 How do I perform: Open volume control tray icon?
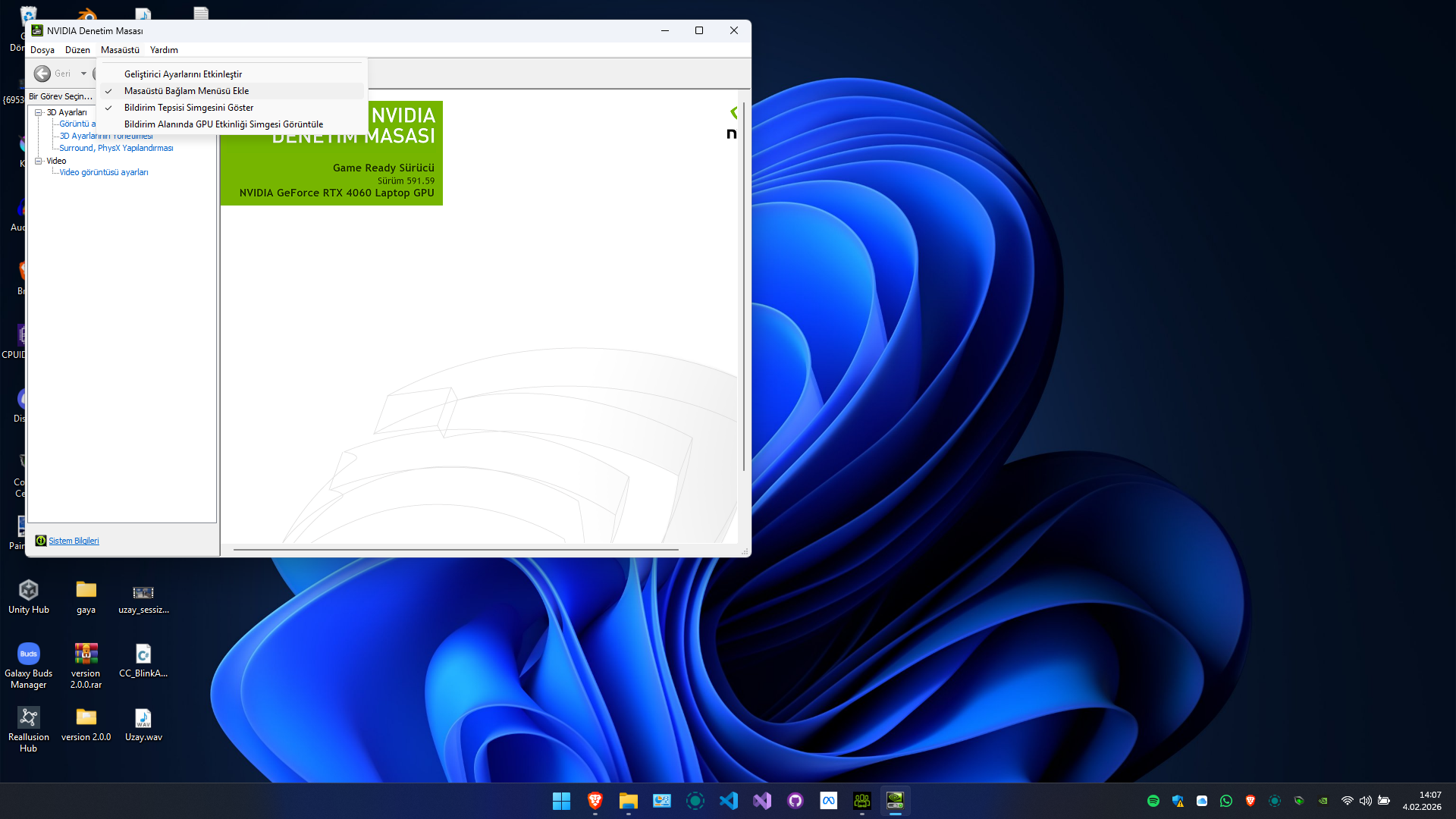(x=1366, y=801)
